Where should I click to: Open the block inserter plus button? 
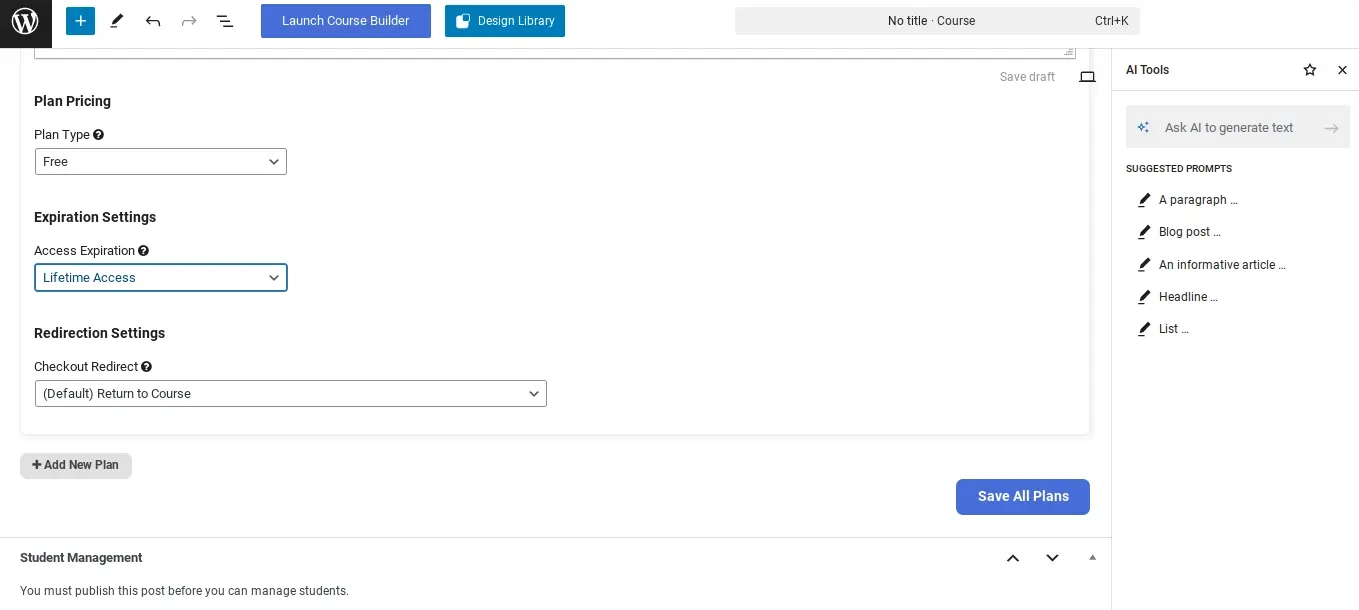[80, 20]
